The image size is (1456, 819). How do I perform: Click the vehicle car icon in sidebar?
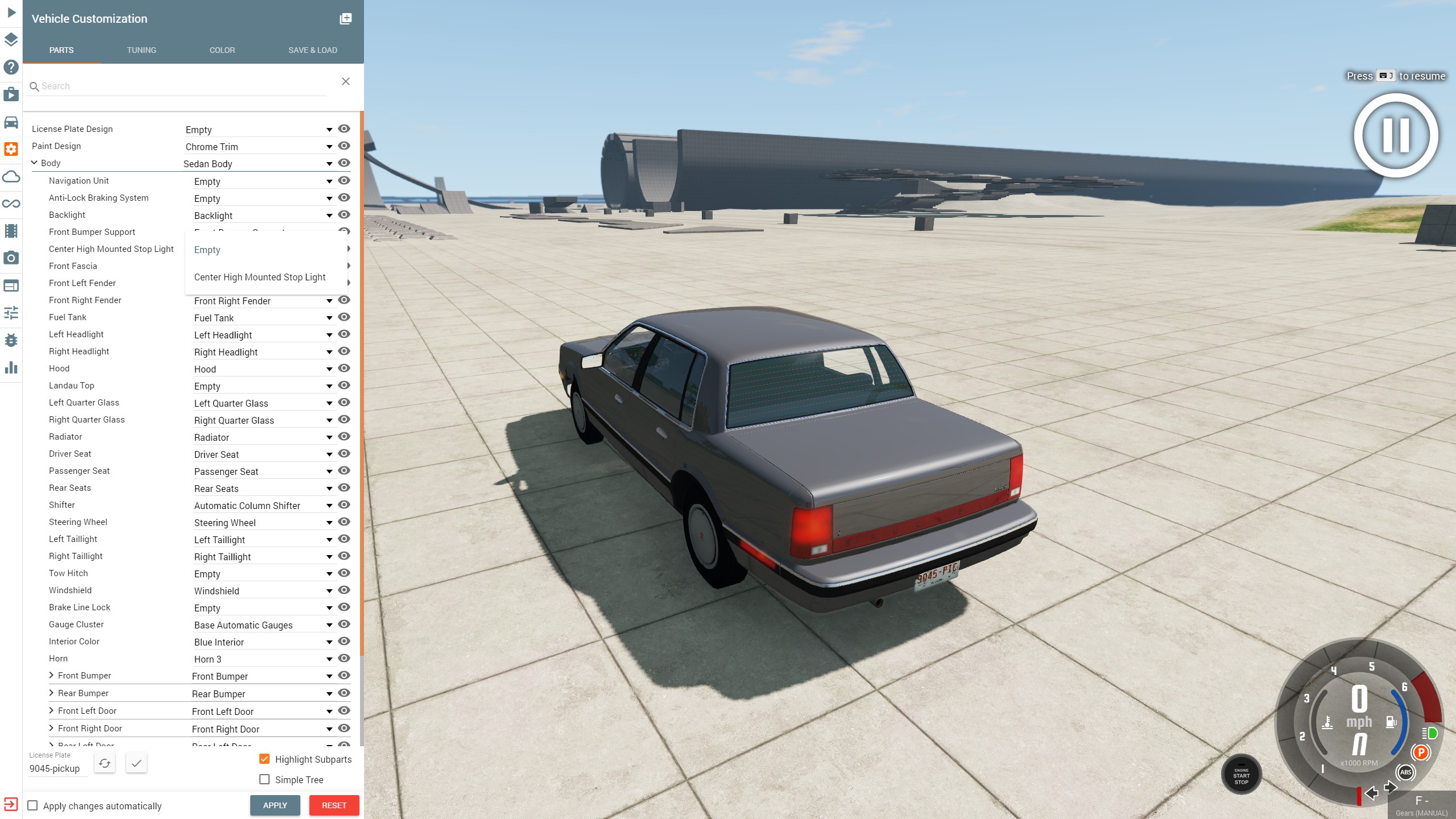pyautogui.click(x=11, y=122)
